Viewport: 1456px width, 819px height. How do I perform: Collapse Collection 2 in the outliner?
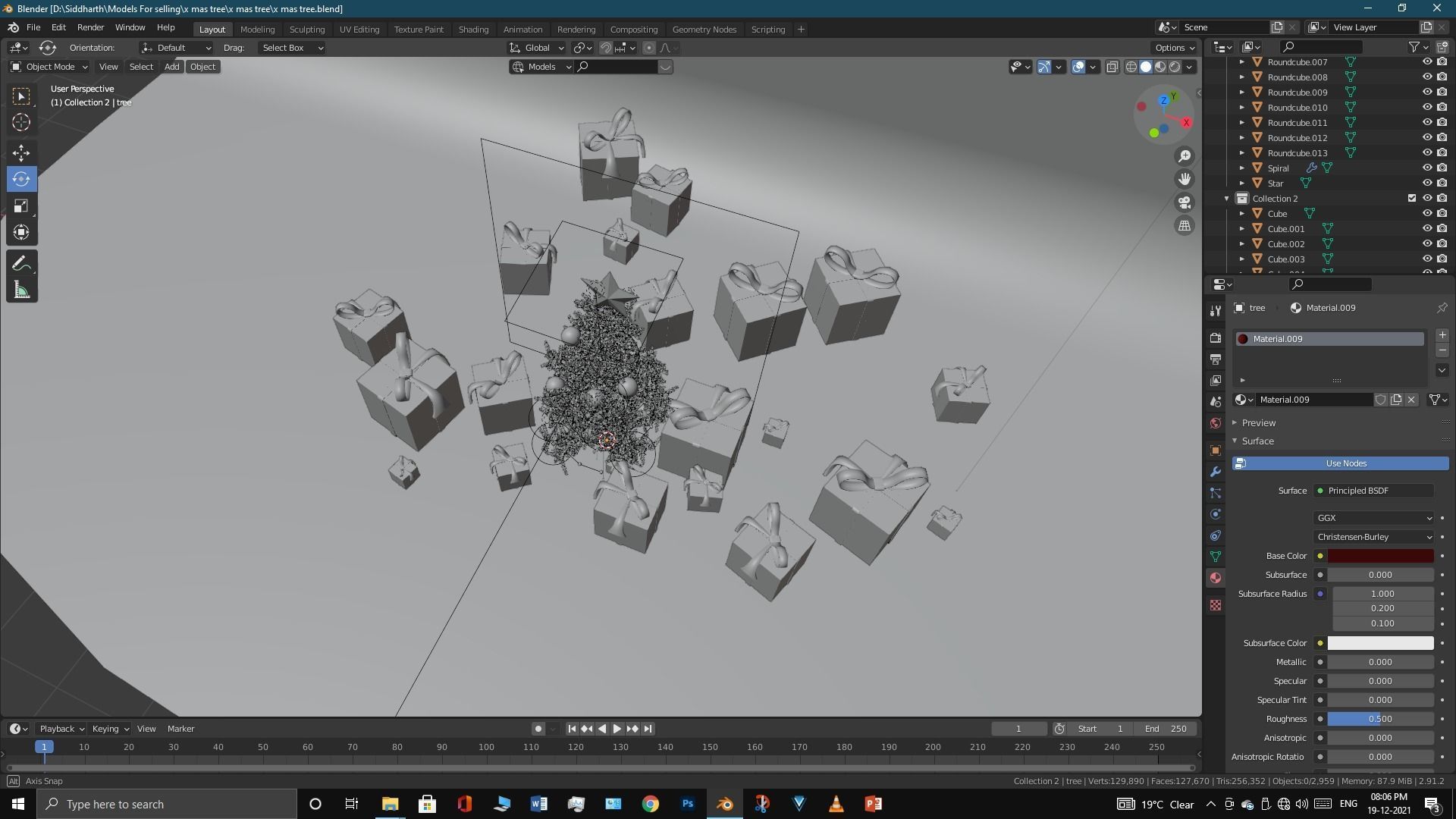pos(1226,199)
